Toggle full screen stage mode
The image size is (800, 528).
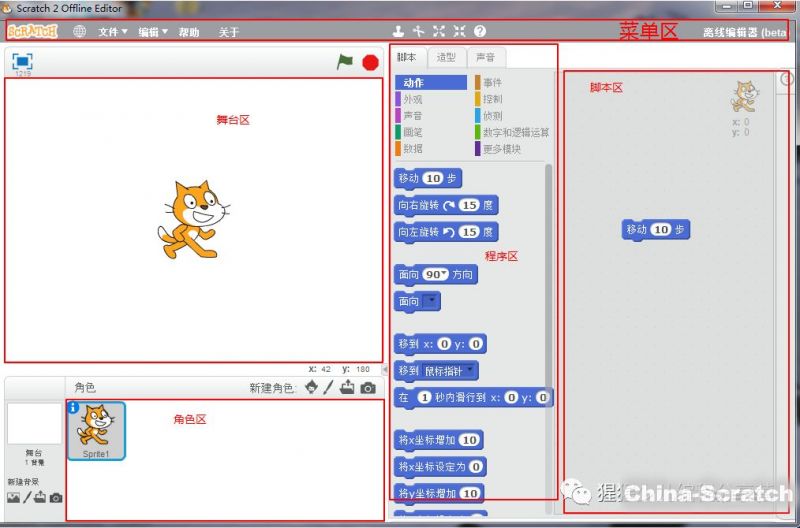22,61
